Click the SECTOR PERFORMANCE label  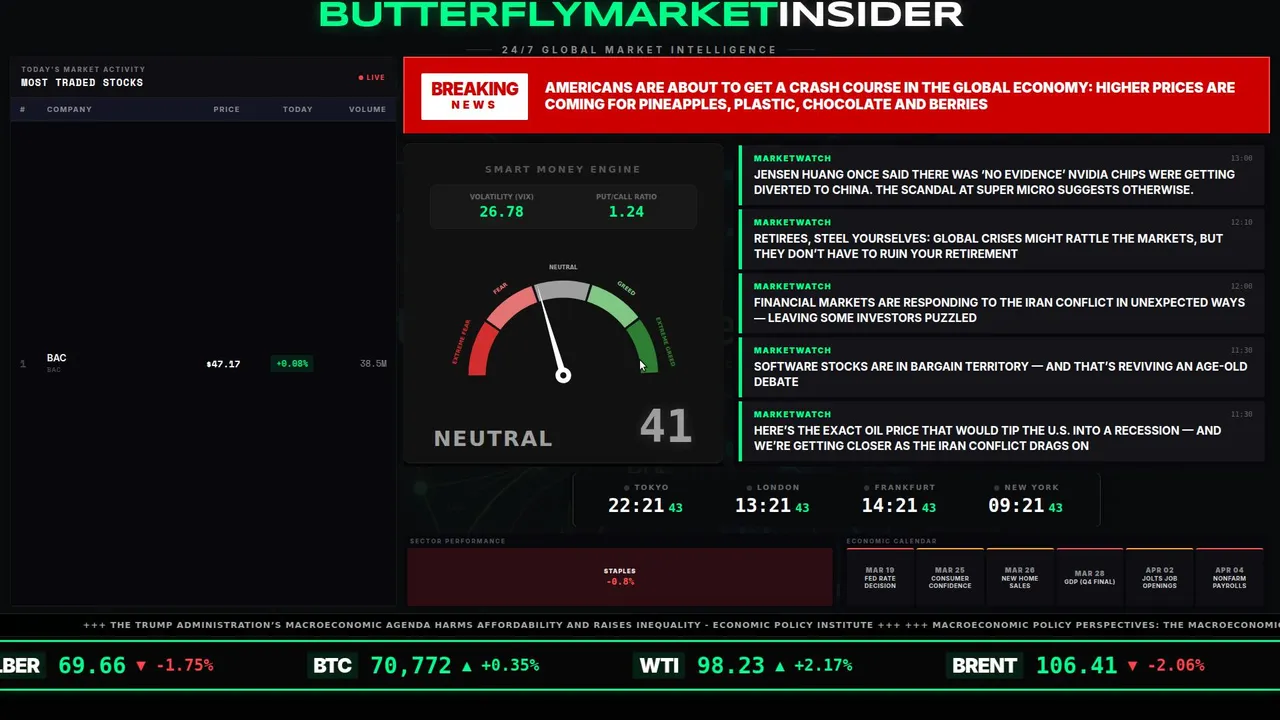click(x=457, y=541)
